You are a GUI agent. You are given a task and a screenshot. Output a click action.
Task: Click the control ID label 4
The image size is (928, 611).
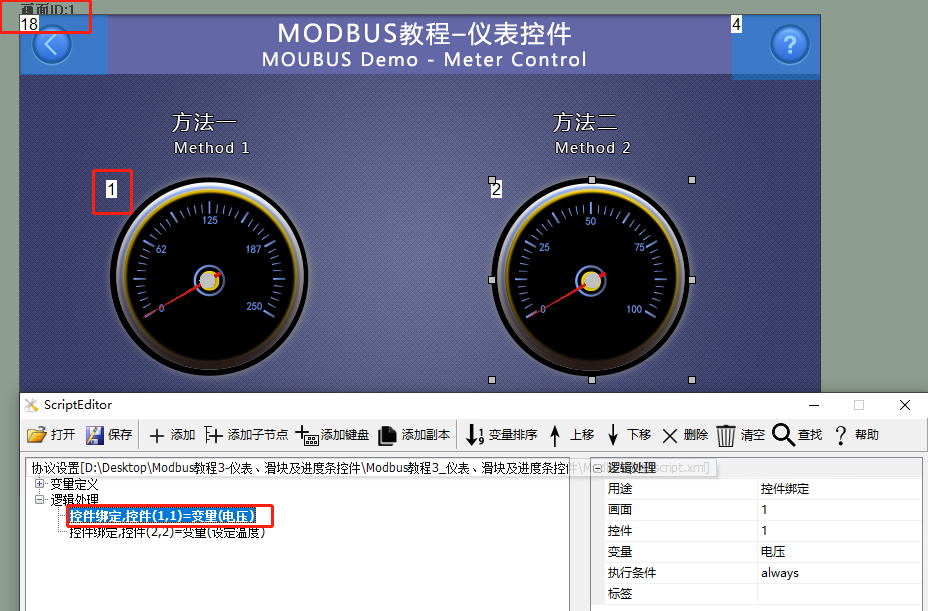coord(736,24)
